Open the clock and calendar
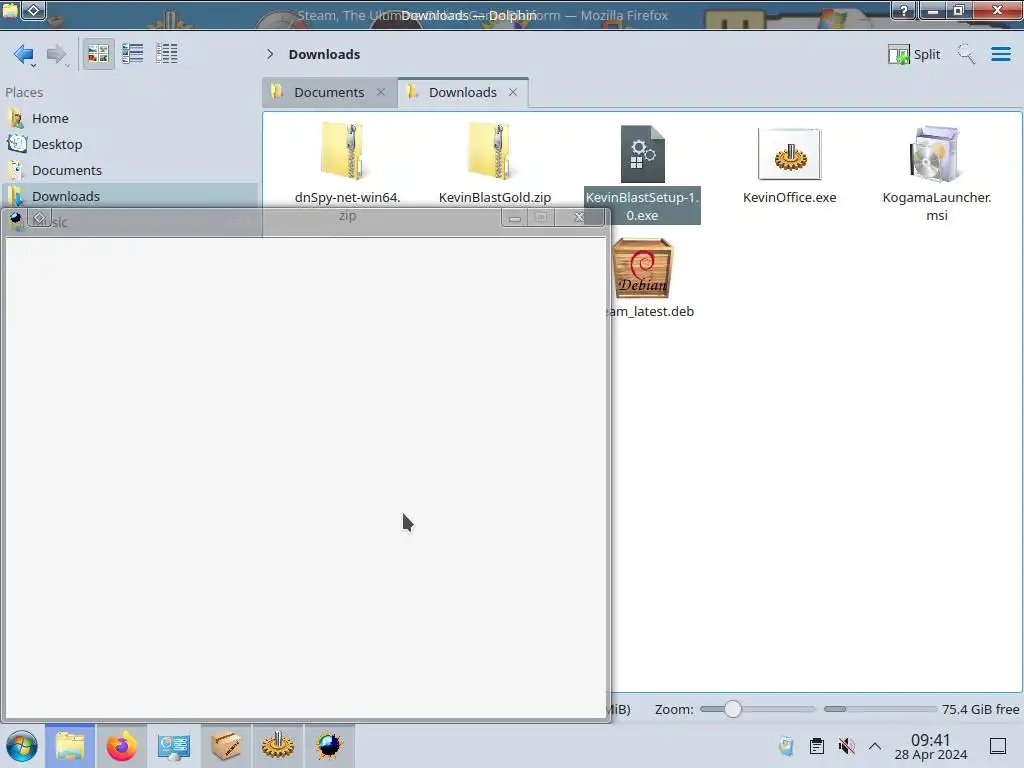Screen dimensions: 1024x768 (930, 746)
